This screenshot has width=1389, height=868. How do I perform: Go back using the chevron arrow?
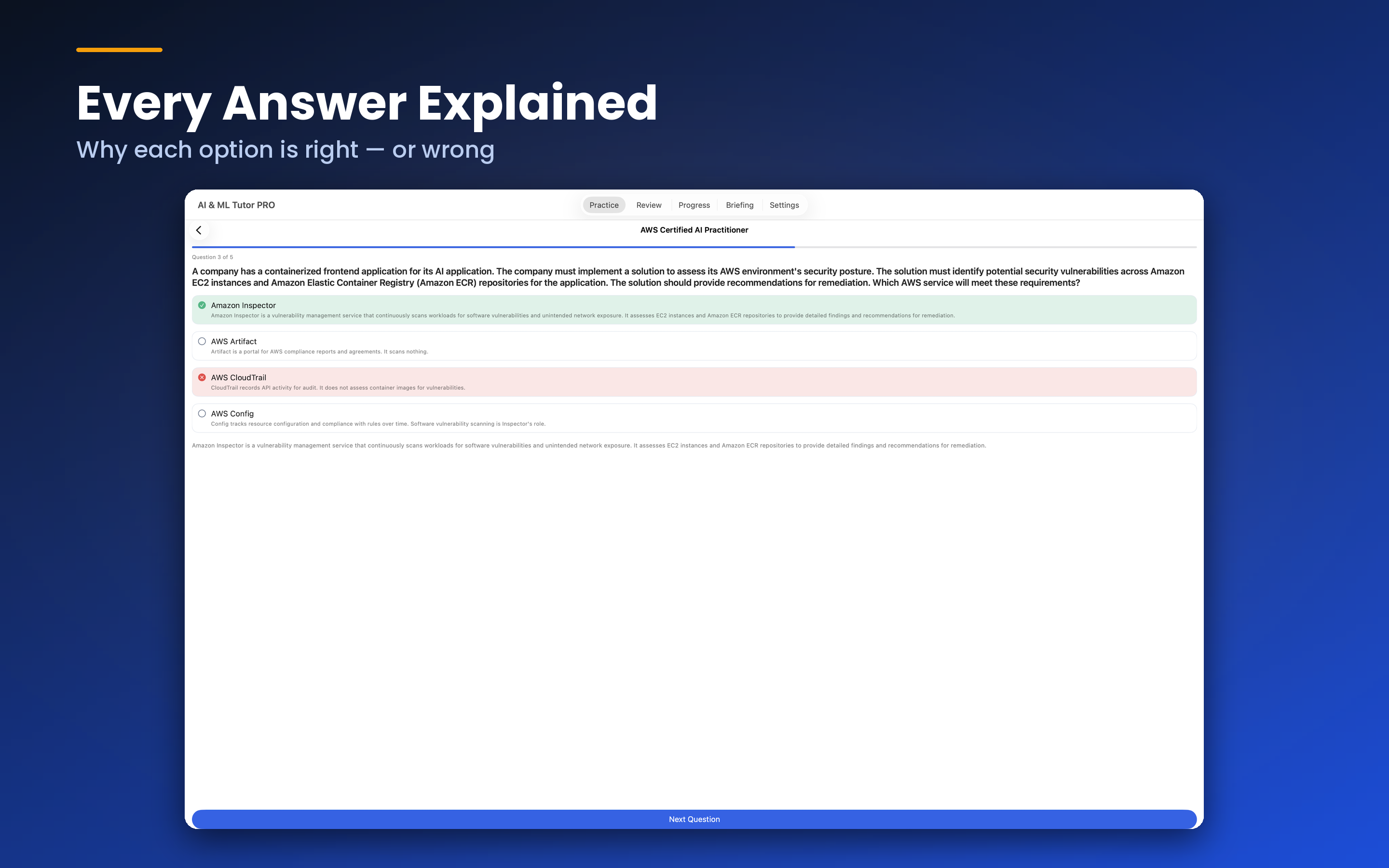[x=199, y=230]
